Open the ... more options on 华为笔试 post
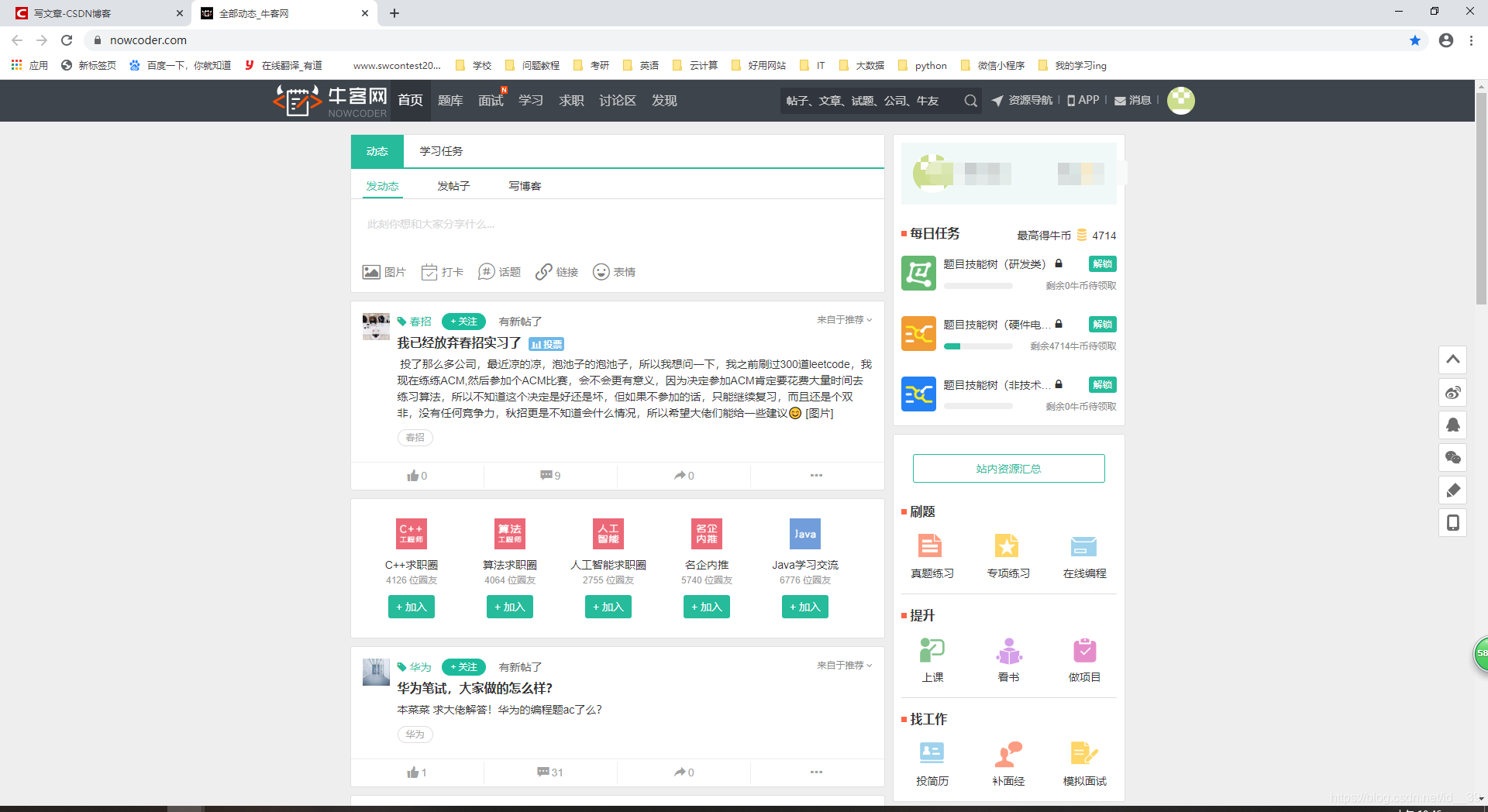The height and width of the screenshot is (812, 1488). tap(816, 772)
